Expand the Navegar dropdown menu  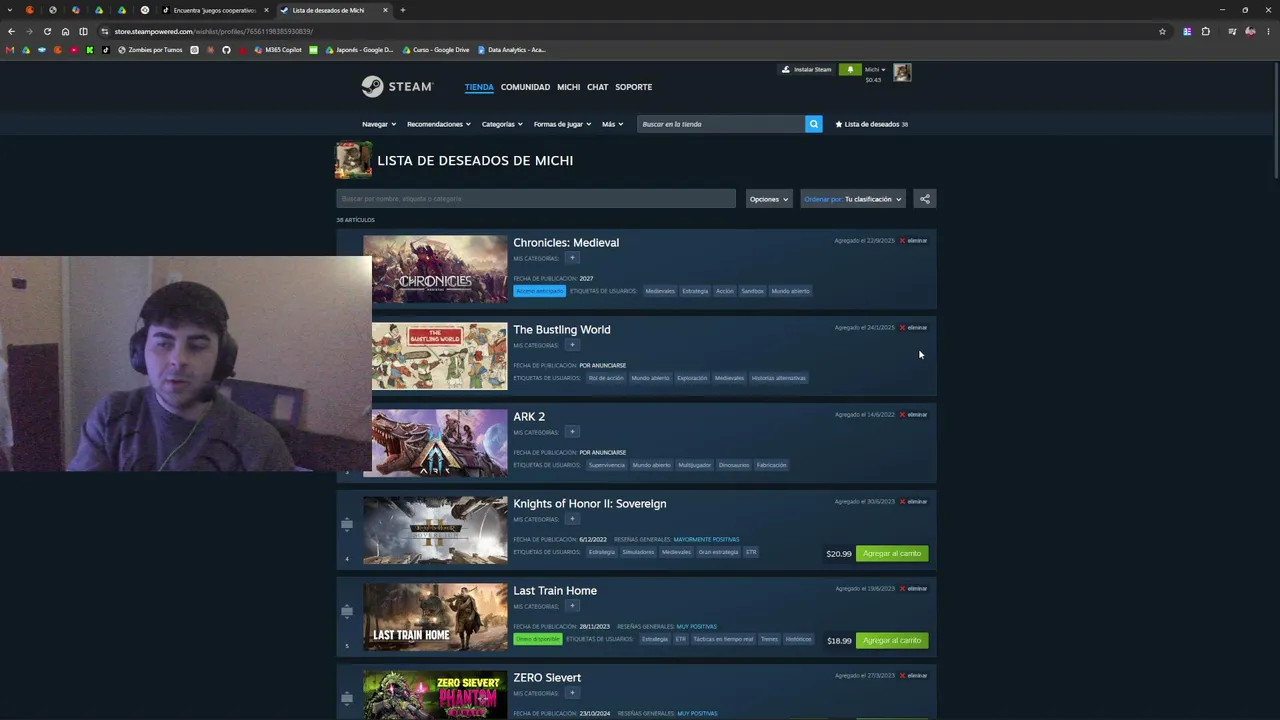coord(379,124)
